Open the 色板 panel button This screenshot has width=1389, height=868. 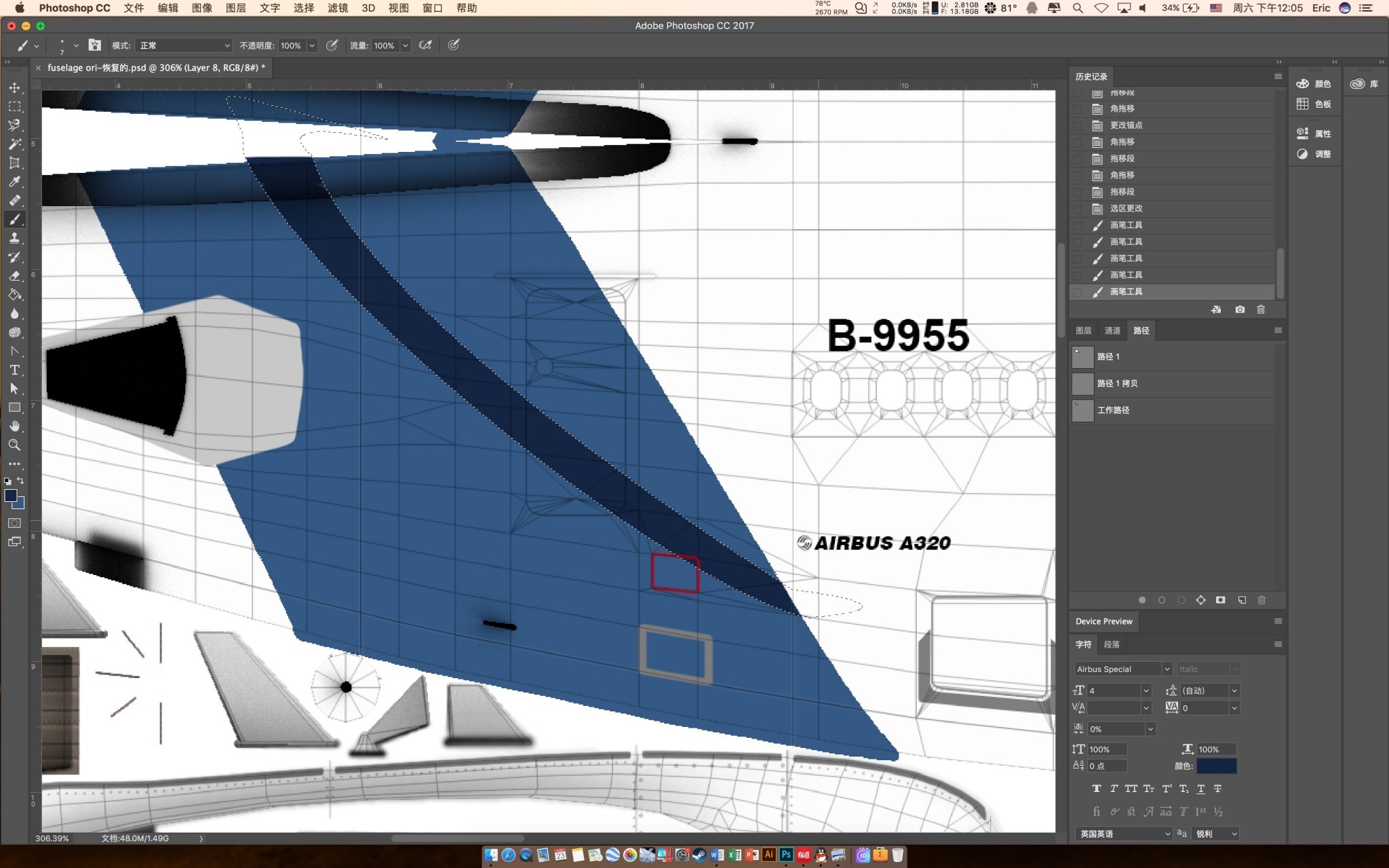point(1314,104)
